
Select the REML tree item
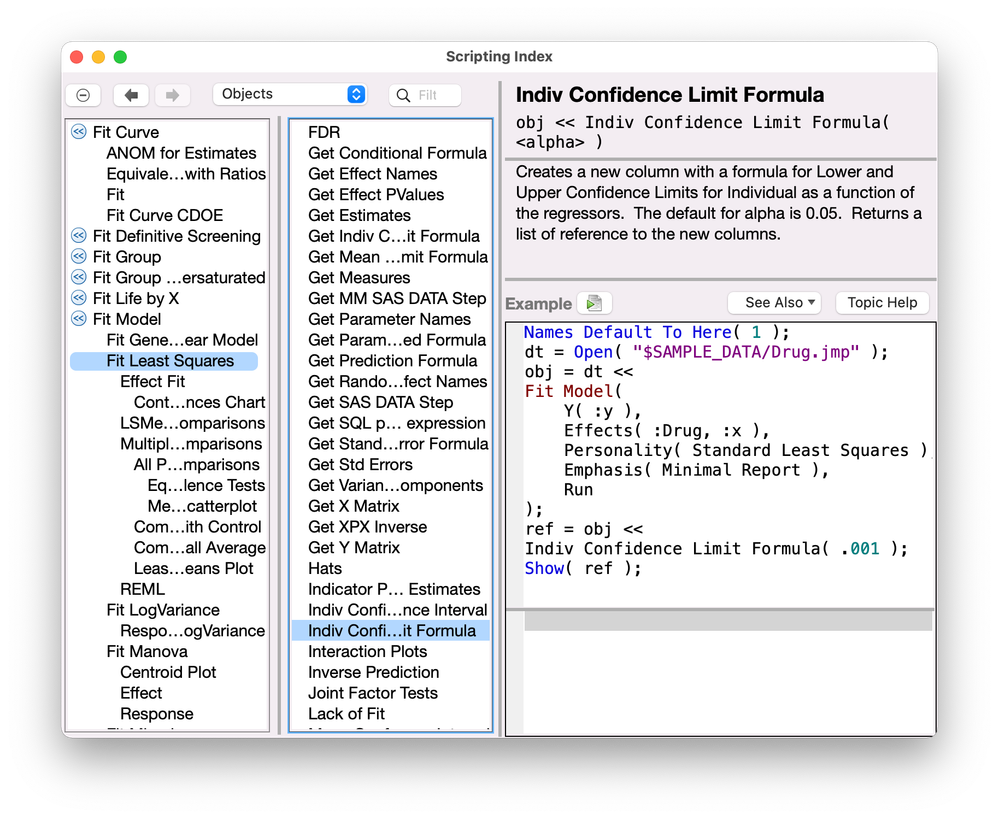[142, 589]
